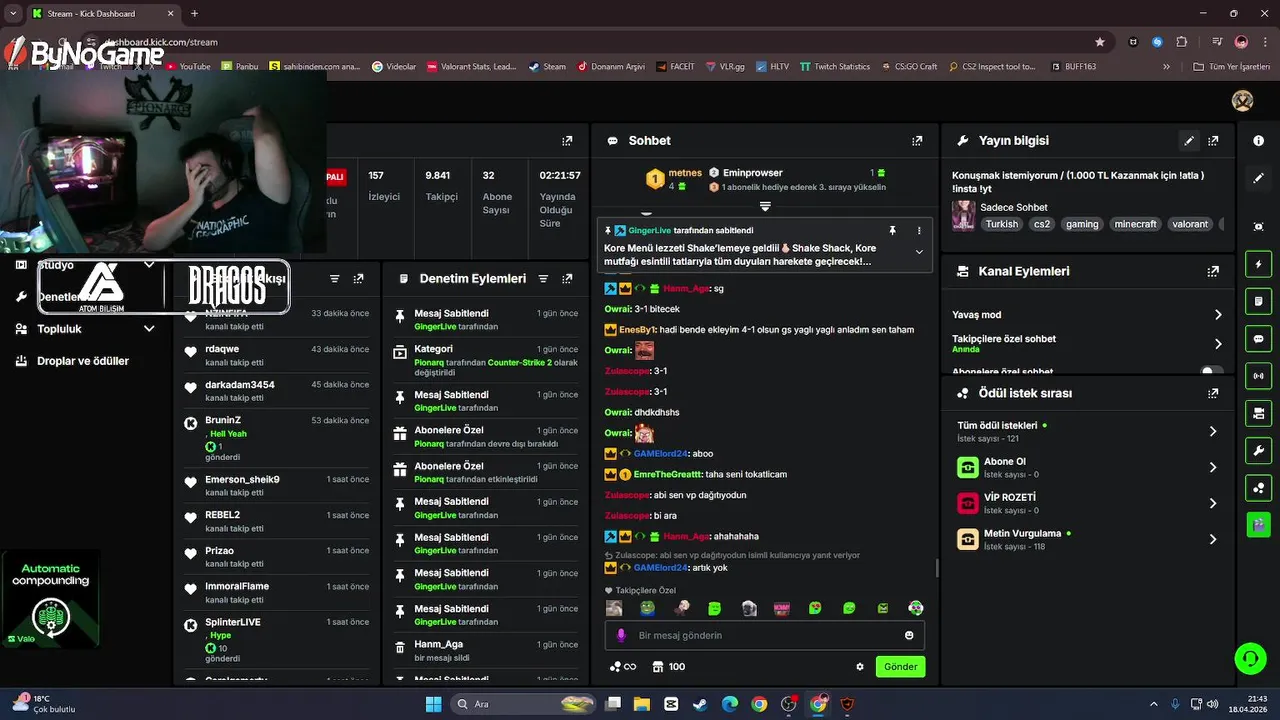Click the chat bubble icon in right sidebar

1258,339
